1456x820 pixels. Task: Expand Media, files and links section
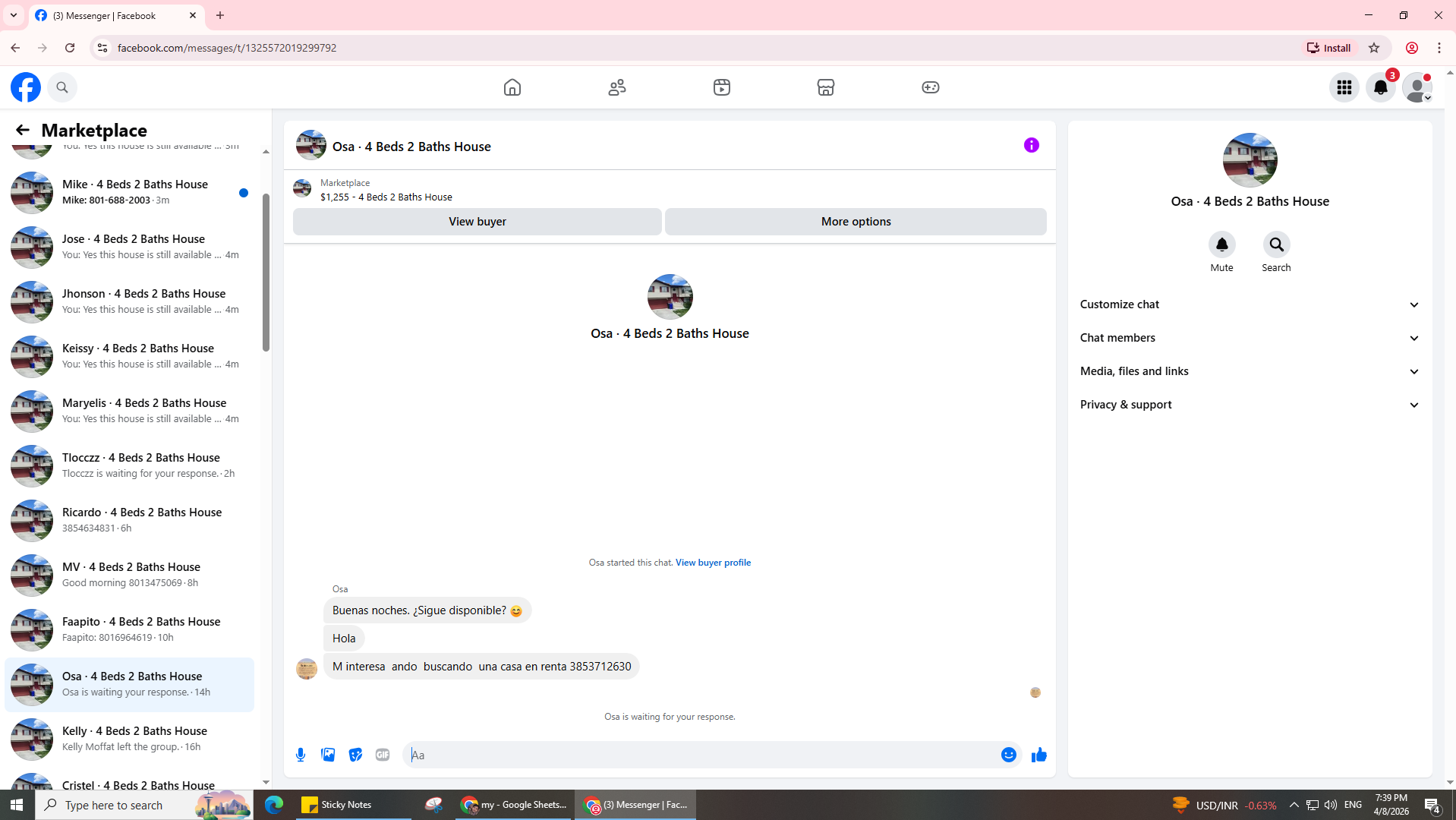(1250, 371)
